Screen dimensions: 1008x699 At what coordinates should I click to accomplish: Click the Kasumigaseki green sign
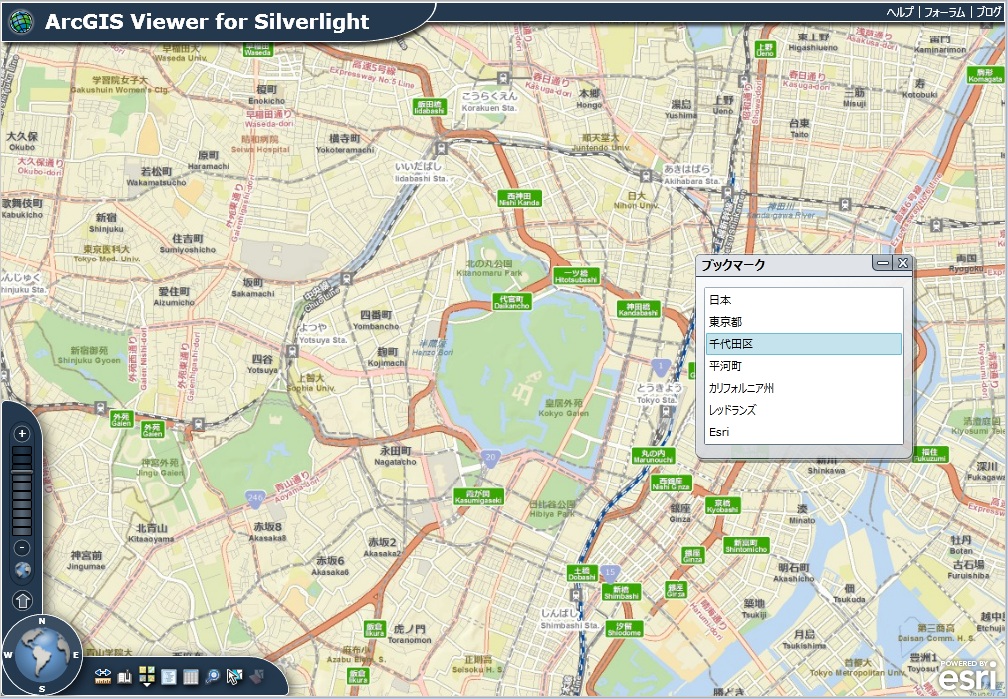tap(478, 496)
